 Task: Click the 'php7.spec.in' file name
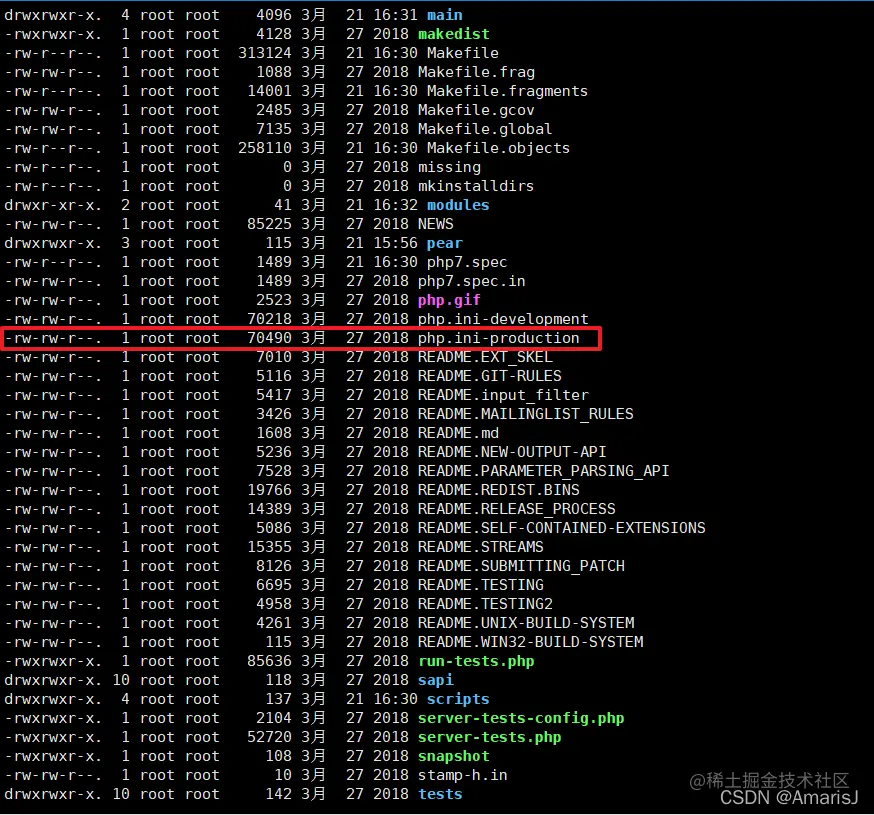(472, 281)
